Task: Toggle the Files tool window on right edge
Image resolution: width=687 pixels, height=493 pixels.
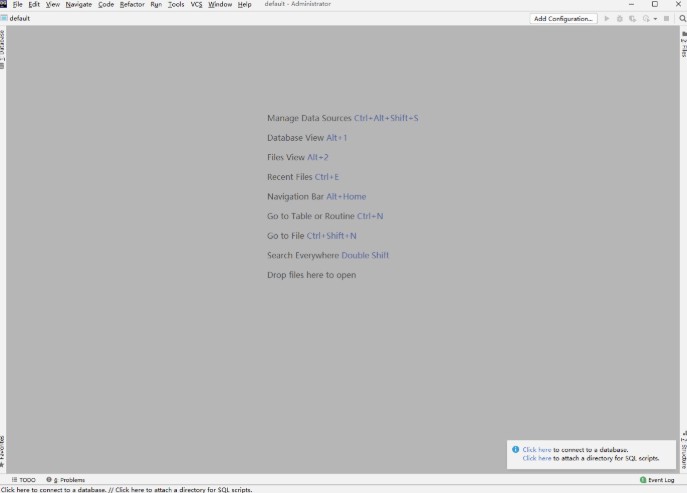Action: pos(683,45)
